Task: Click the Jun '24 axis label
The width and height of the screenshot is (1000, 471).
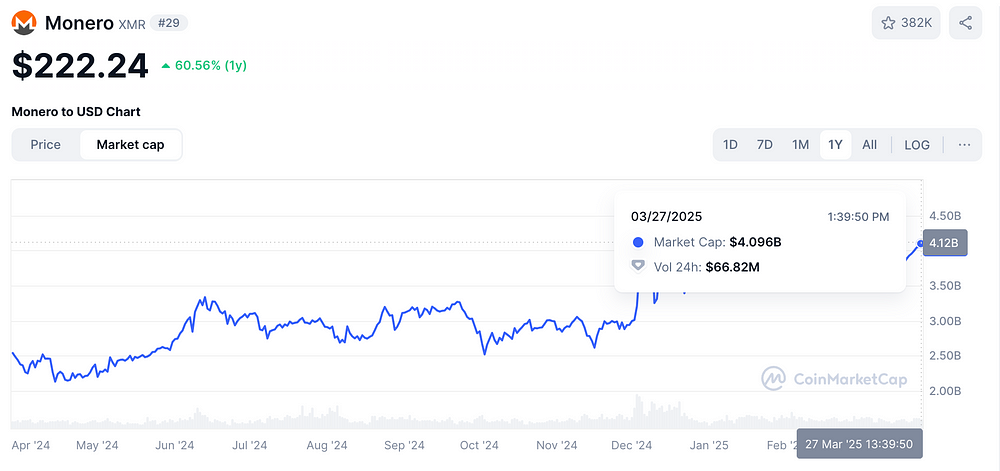Action: 175,445
